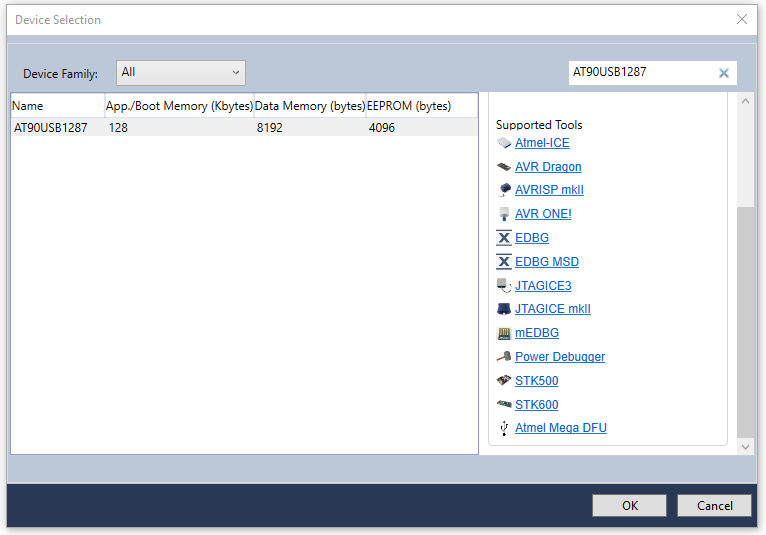Click the Power Debugger icon
Image resolution: width=766 pixels, height=535 pixels.
pos(504,357)
